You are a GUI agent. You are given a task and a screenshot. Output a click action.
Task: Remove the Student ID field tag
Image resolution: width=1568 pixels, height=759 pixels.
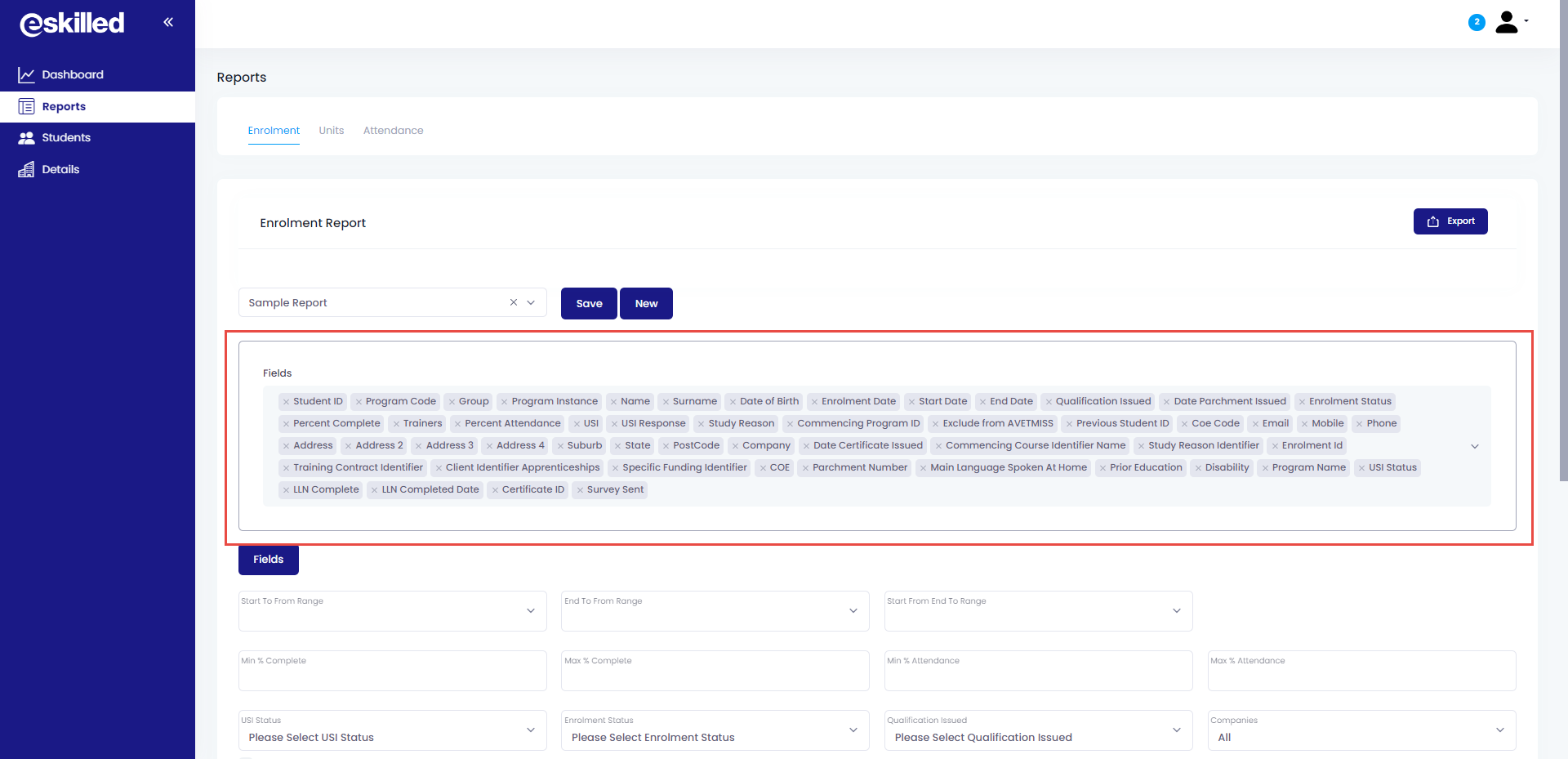point(286,402)
